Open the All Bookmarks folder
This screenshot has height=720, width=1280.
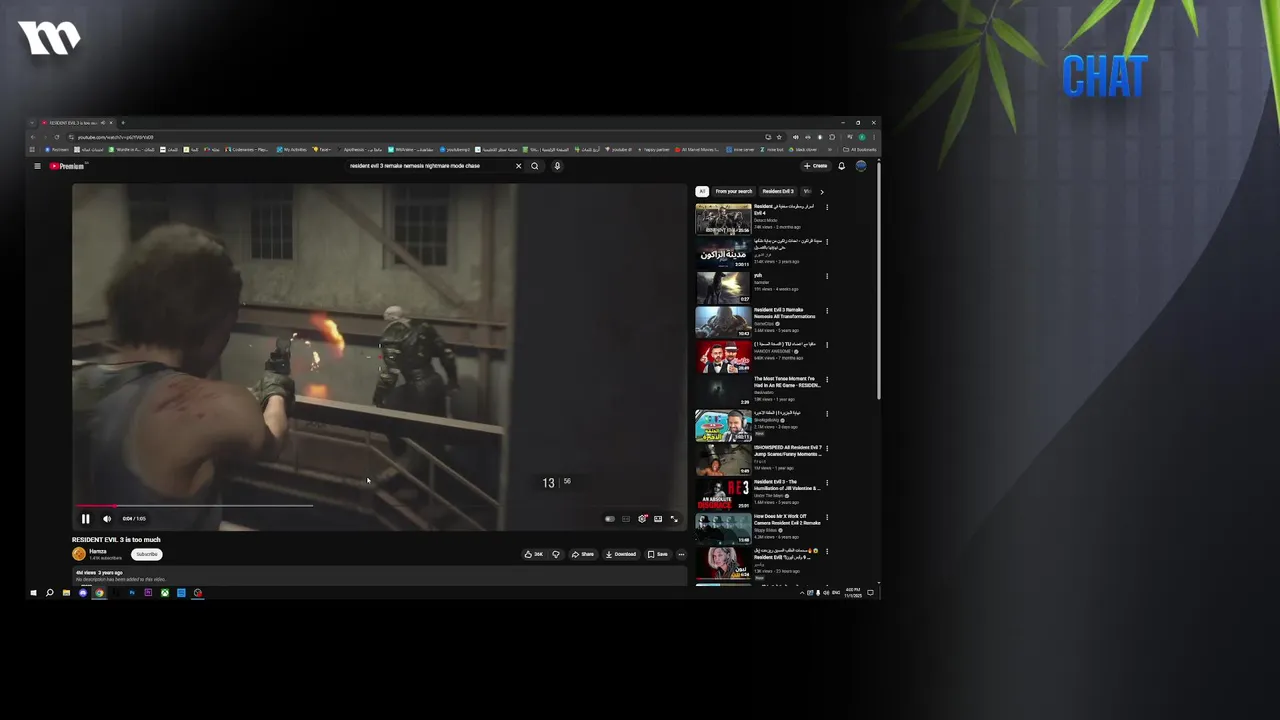pyautogui.click(x=860, y=150)
